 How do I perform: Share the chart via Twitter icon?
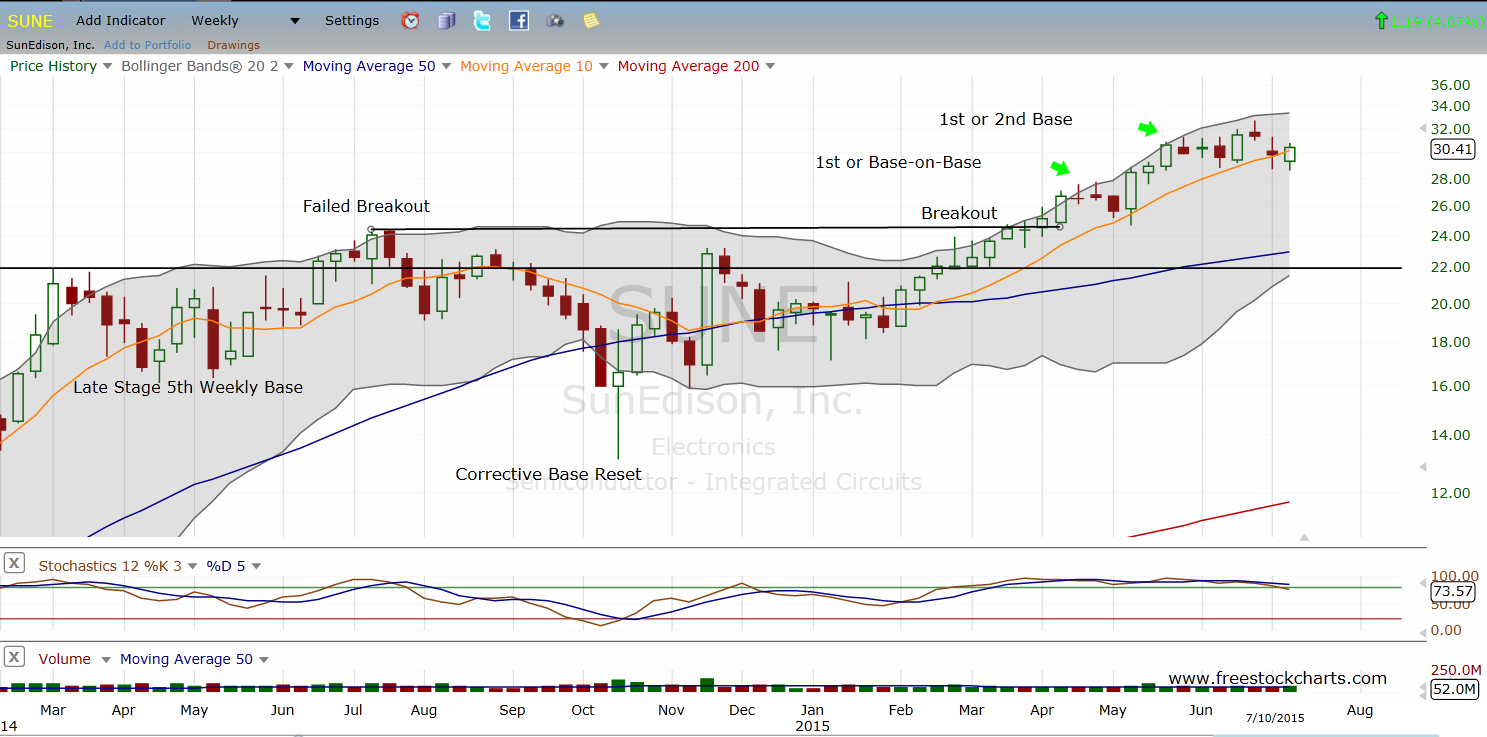[482, 20]
